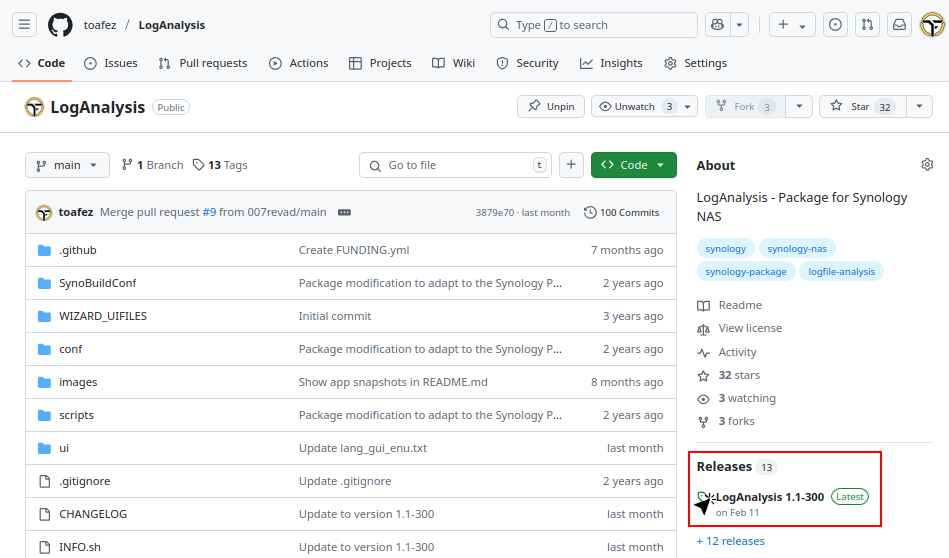Open the green Code dropdown

click(633, 165)
